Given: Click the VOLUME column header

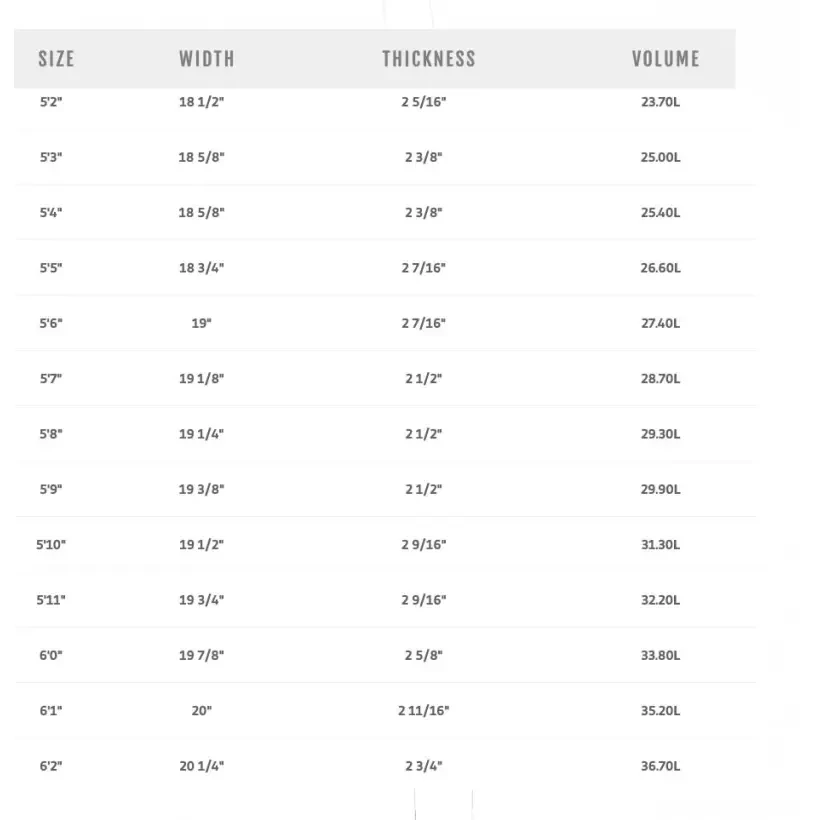Looking at the screenshot, I should 665,59.
